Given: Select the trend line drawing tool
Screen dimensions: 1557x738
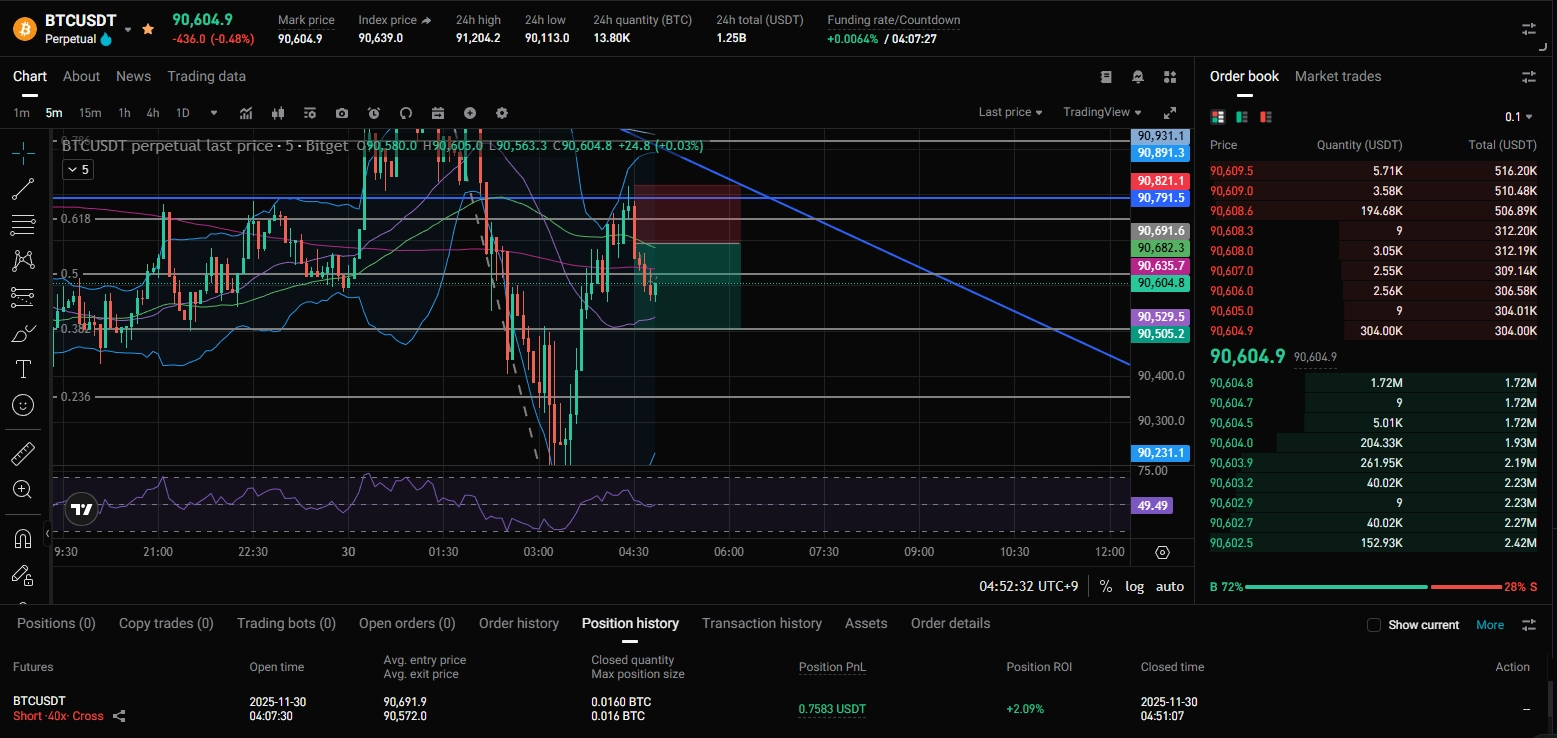Looking at the screenshot, I should [x=23, y=187].
